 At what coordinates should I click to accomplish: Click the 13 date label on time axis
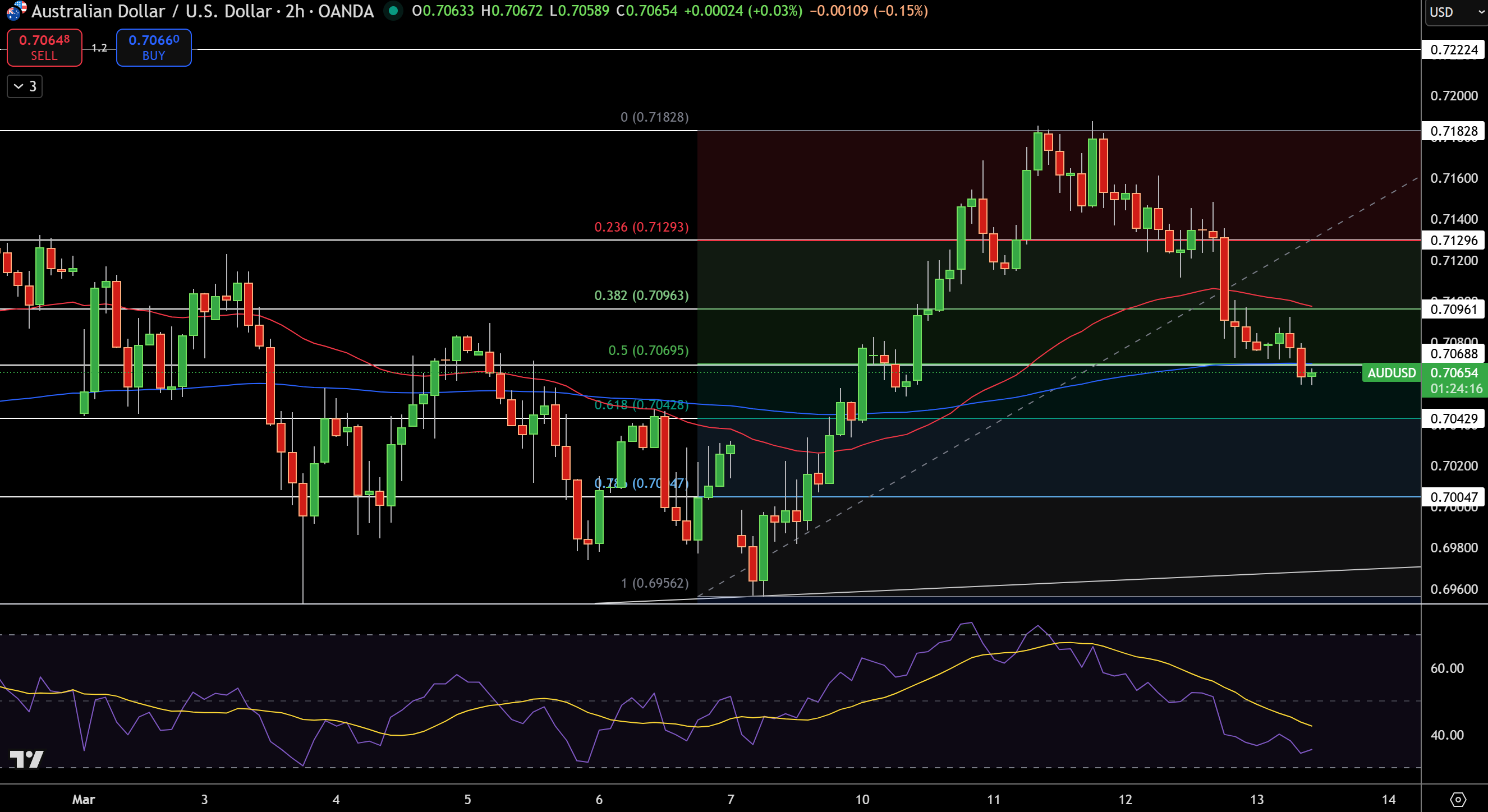tap(1257, 799)
